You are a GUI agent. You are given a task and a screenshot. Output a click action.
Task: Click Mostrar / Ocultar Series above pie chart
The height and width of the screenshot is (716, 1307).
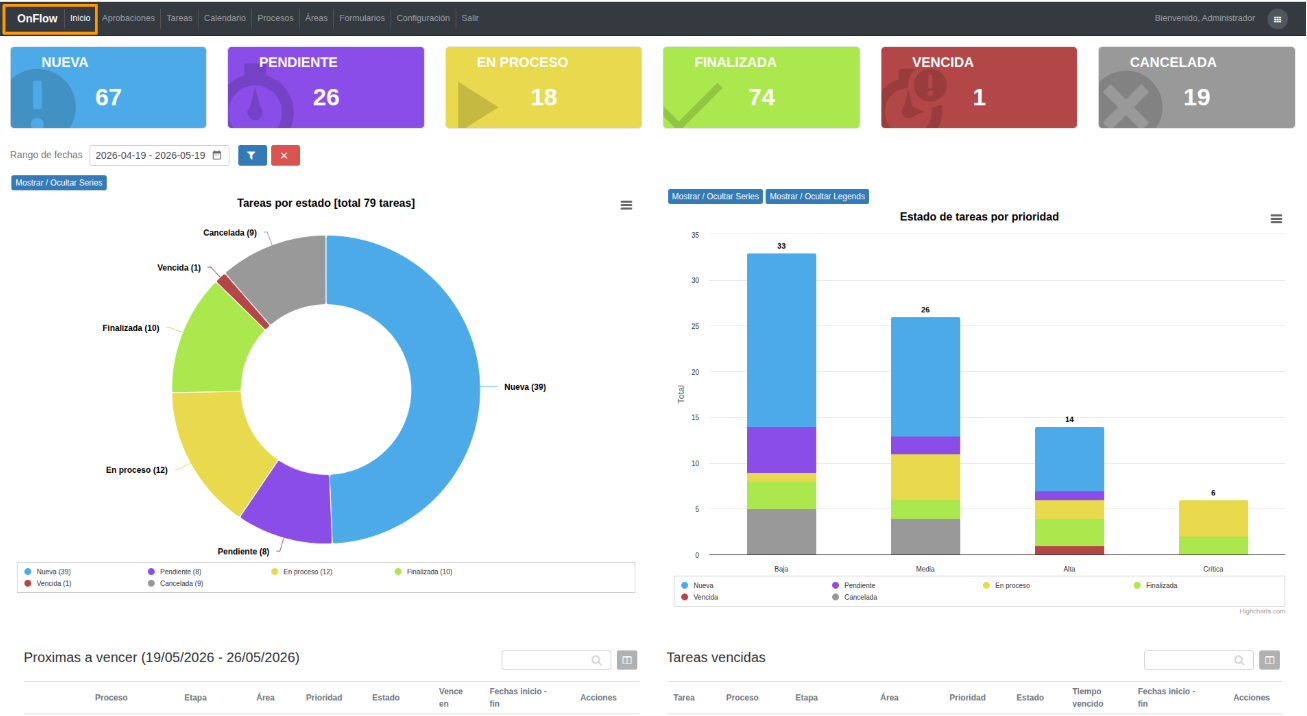[59, 183]
